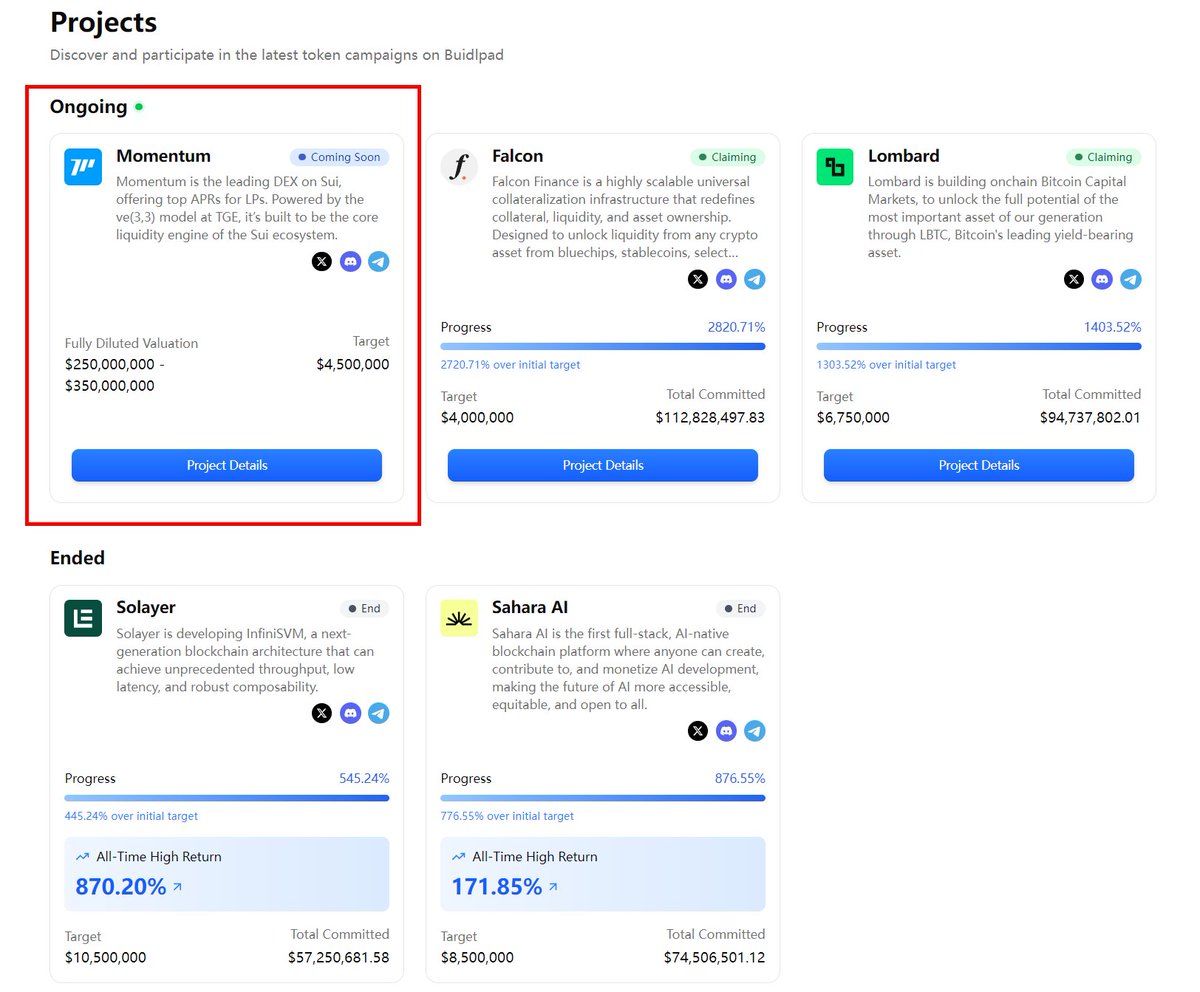The width and height of the screenshot is (1200, 992).
Task: Open Lombard's Telegram channel icon
Action: point(1131,279)
